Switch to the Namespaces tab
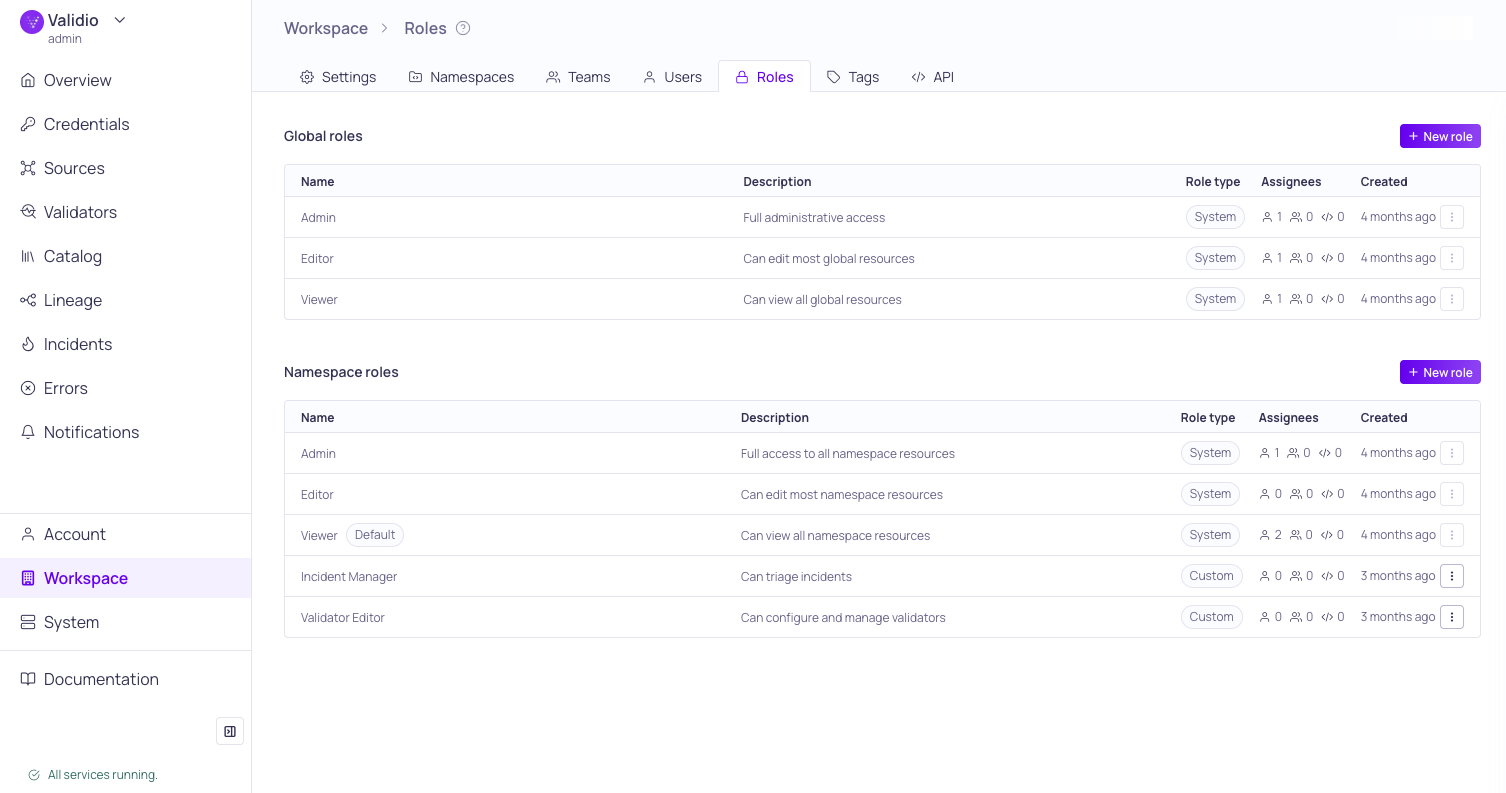The width and height of the screenshot is (1506, 793). pos(461,77)
